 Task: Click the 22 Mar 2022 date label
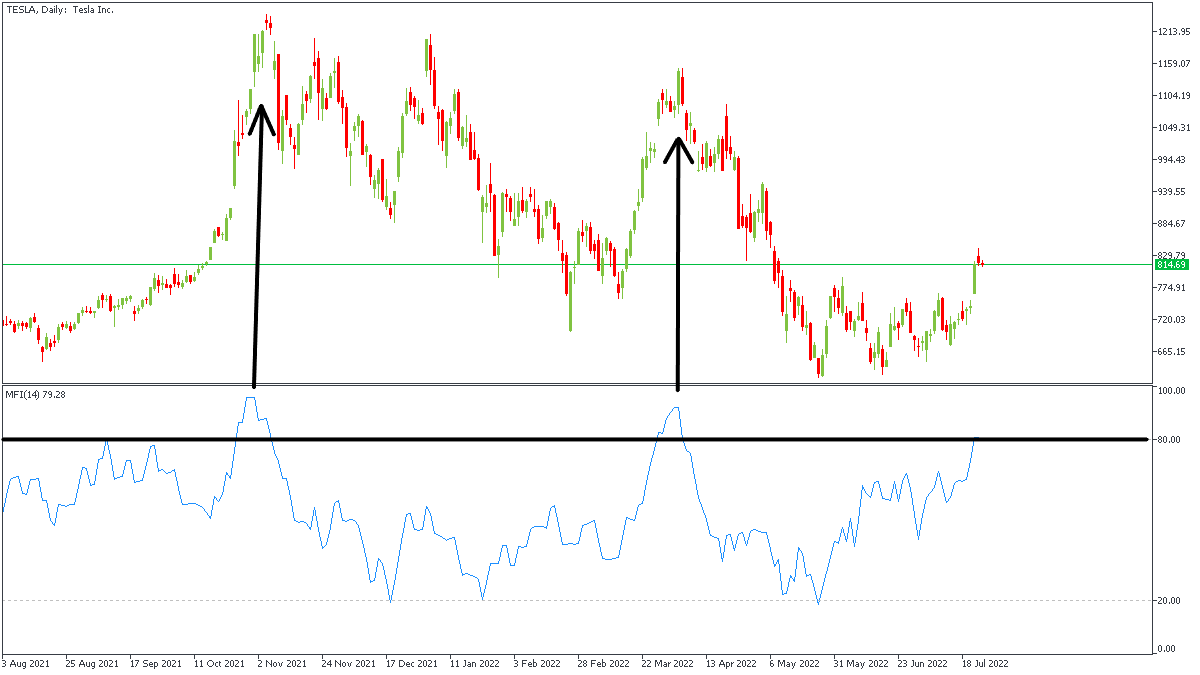click(669, 663)
